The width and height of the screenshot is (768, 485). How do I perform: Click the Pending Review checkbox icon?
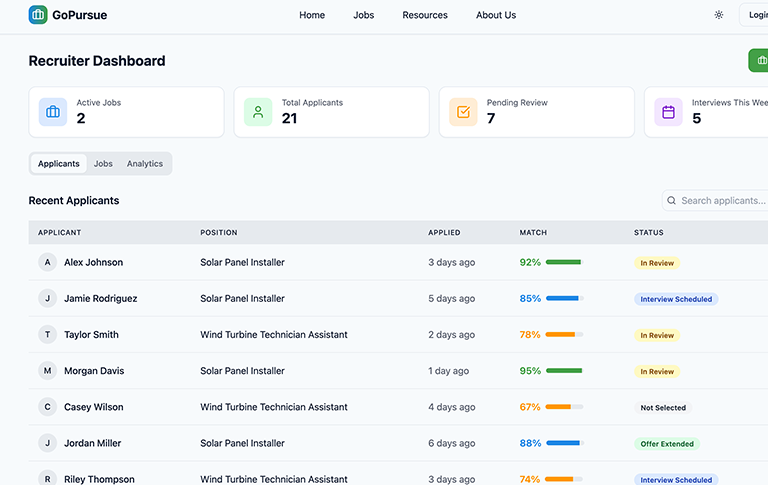[463, 112]
